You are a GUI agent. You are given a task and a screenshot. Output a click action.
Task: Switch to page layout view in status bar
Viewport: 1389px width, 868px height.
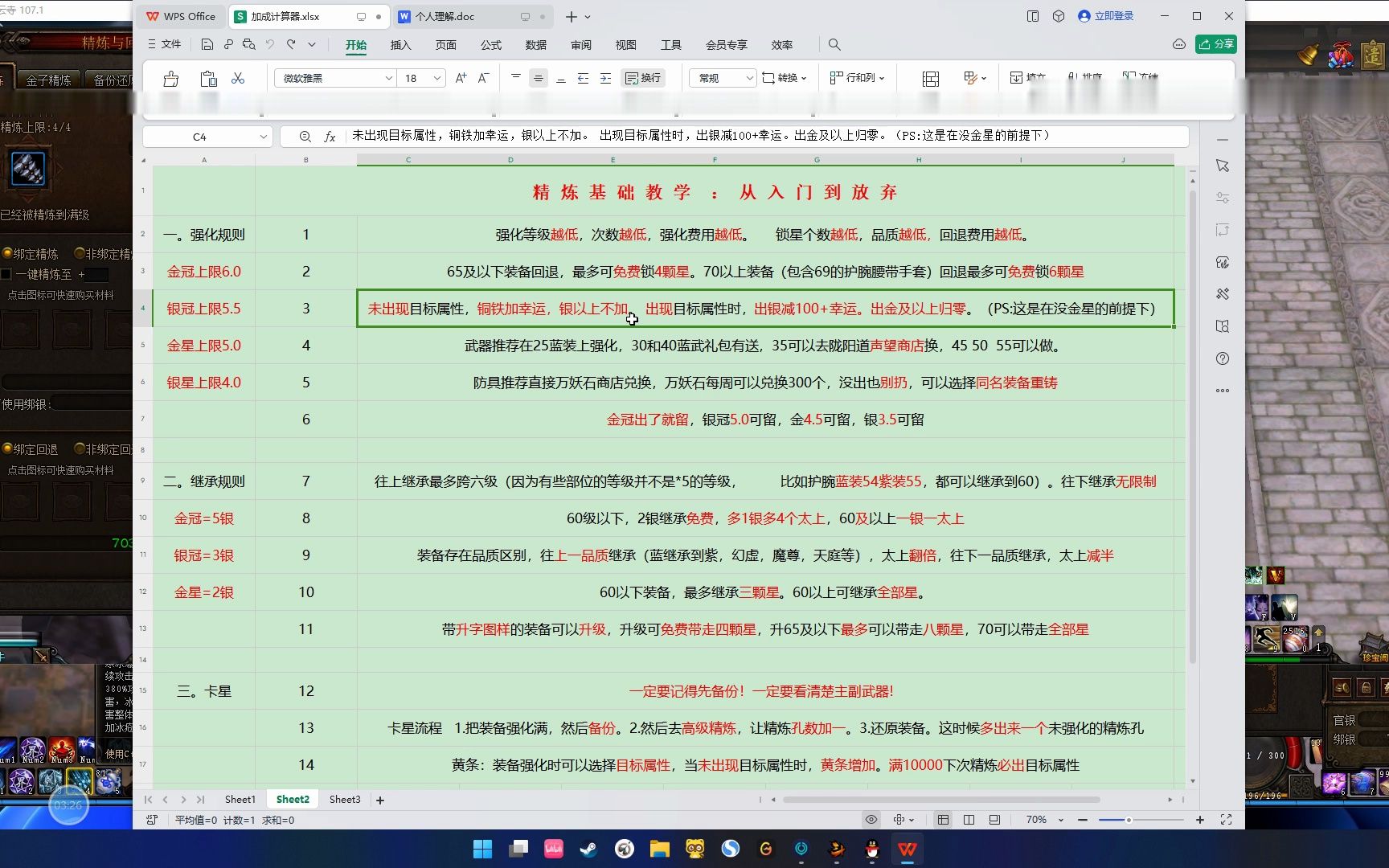[969, 820]
